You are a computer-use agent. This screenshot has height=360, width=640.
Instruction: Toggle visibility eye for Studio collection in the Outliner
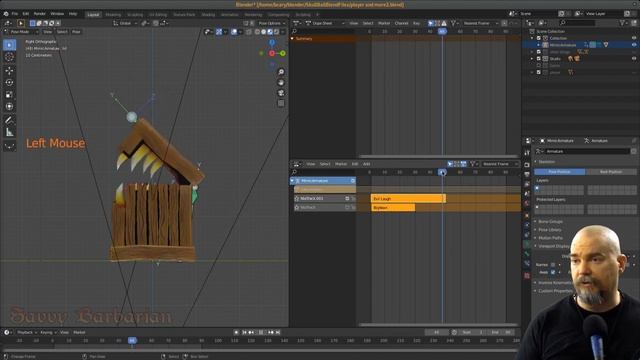(x=634, y=59)
